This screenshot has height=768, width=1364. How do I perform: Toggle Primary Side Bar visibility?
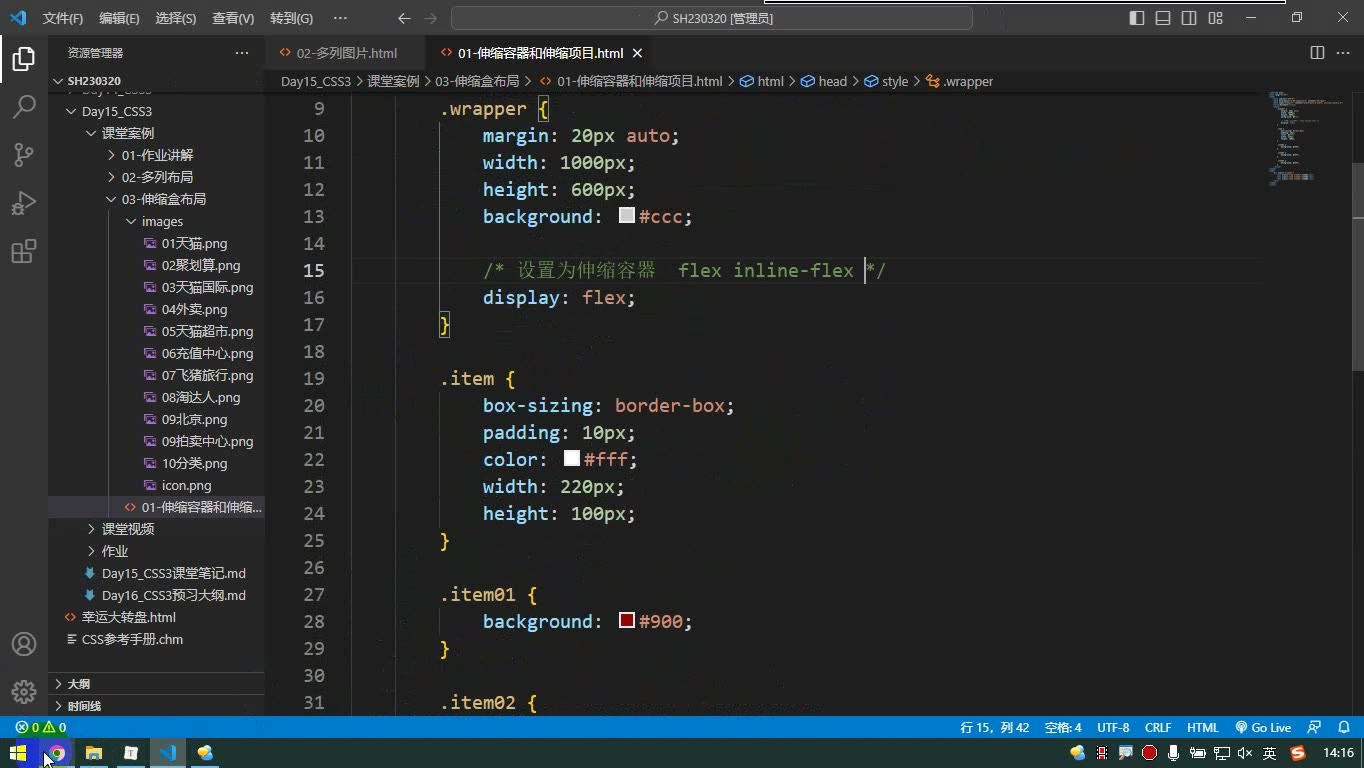1137,18
